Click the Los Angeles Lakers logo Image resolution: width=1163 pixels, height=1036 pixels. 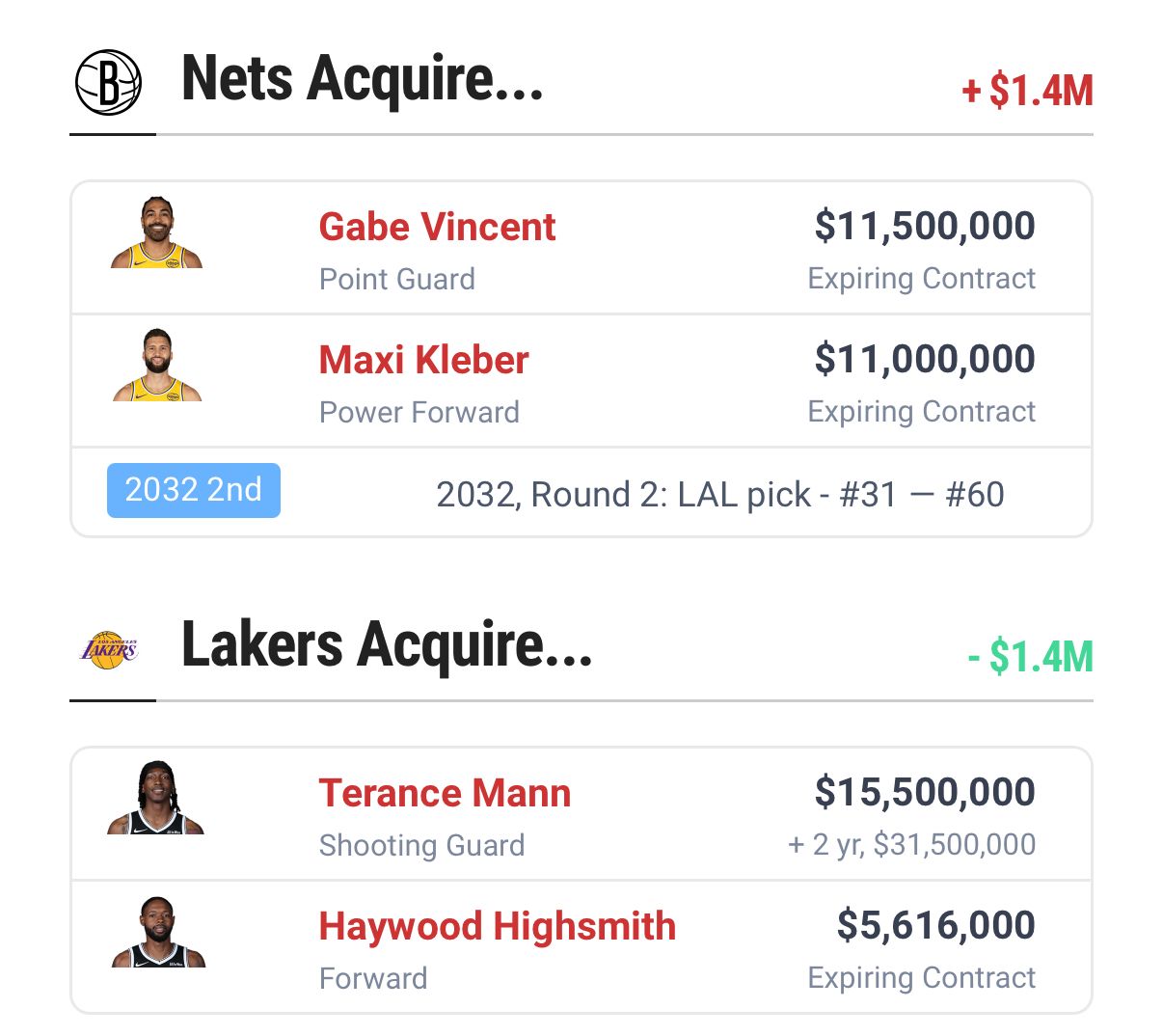click(x=108, y=649)
